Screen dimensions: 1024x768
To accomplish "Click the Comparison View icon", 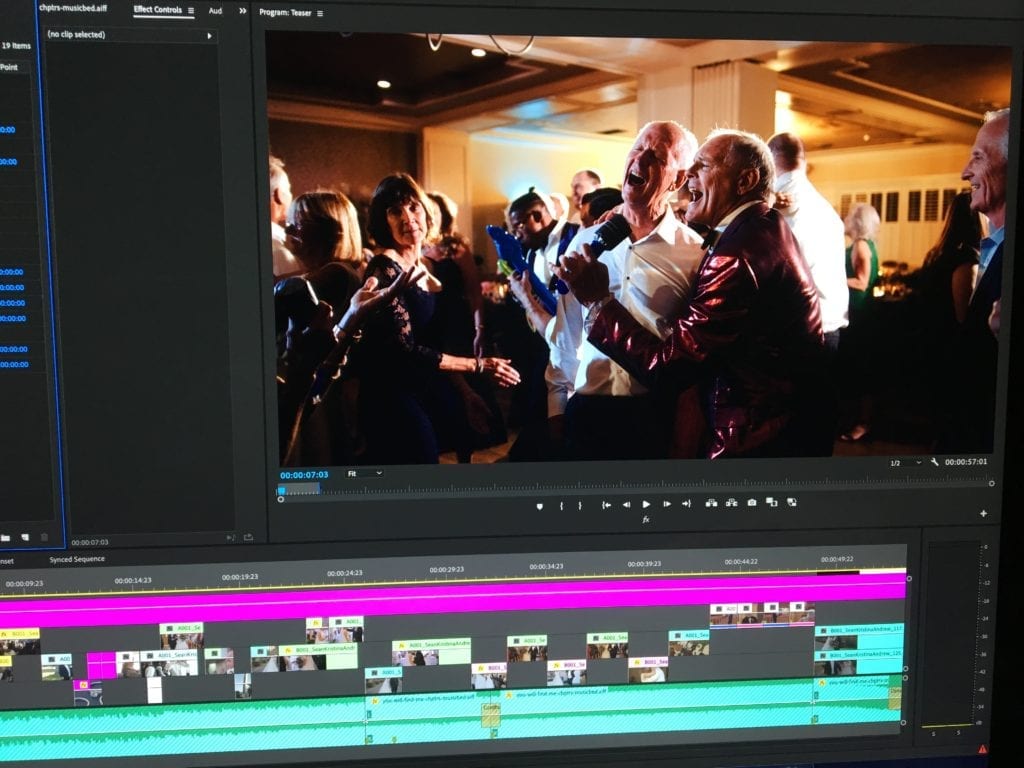I will pyautogui.click(x=771, y=502).
